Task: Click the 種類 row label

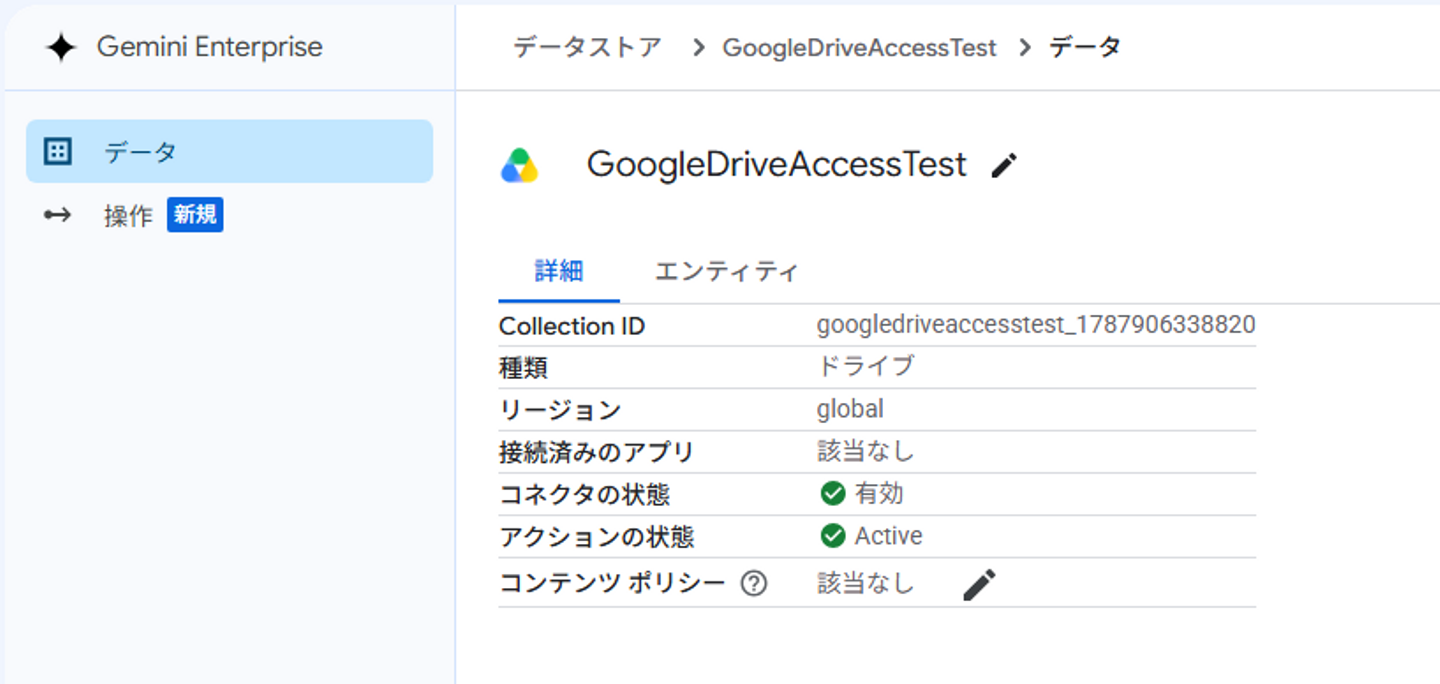Action: click(523, 368)
